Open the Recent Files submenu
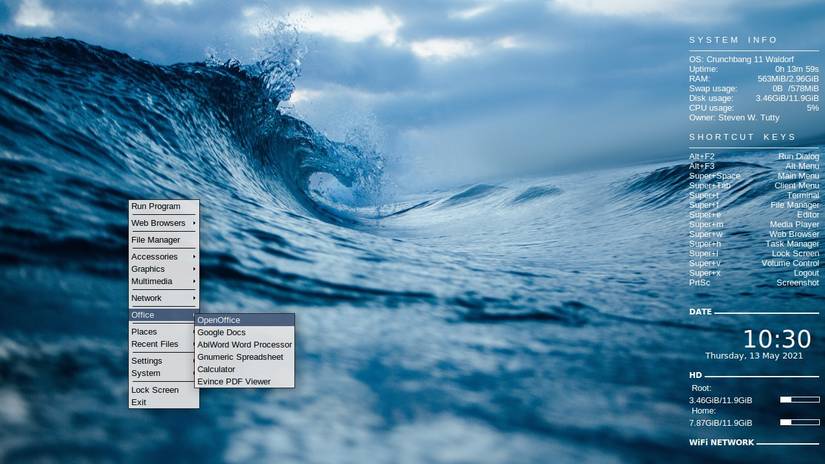The height and width of the screenshot is (464, 825). (x=164, y=344)
